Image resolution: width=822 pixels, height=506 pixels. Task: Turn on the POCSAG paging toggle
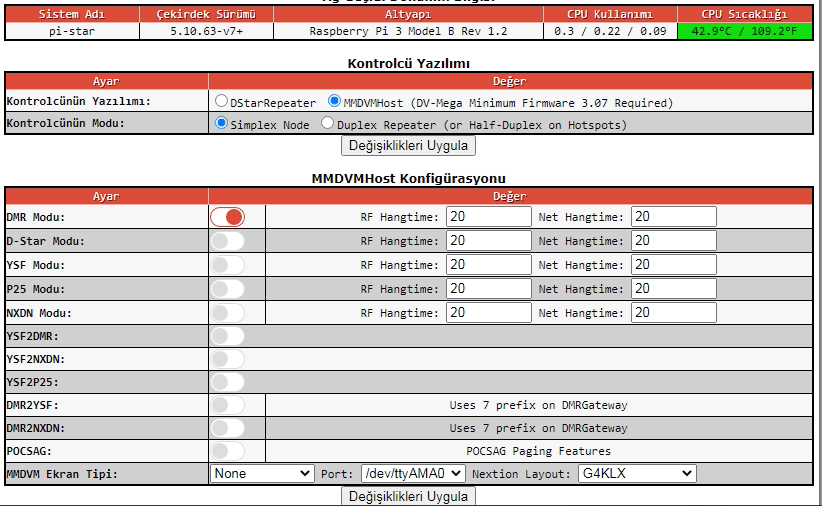click(x=227, y=451)
